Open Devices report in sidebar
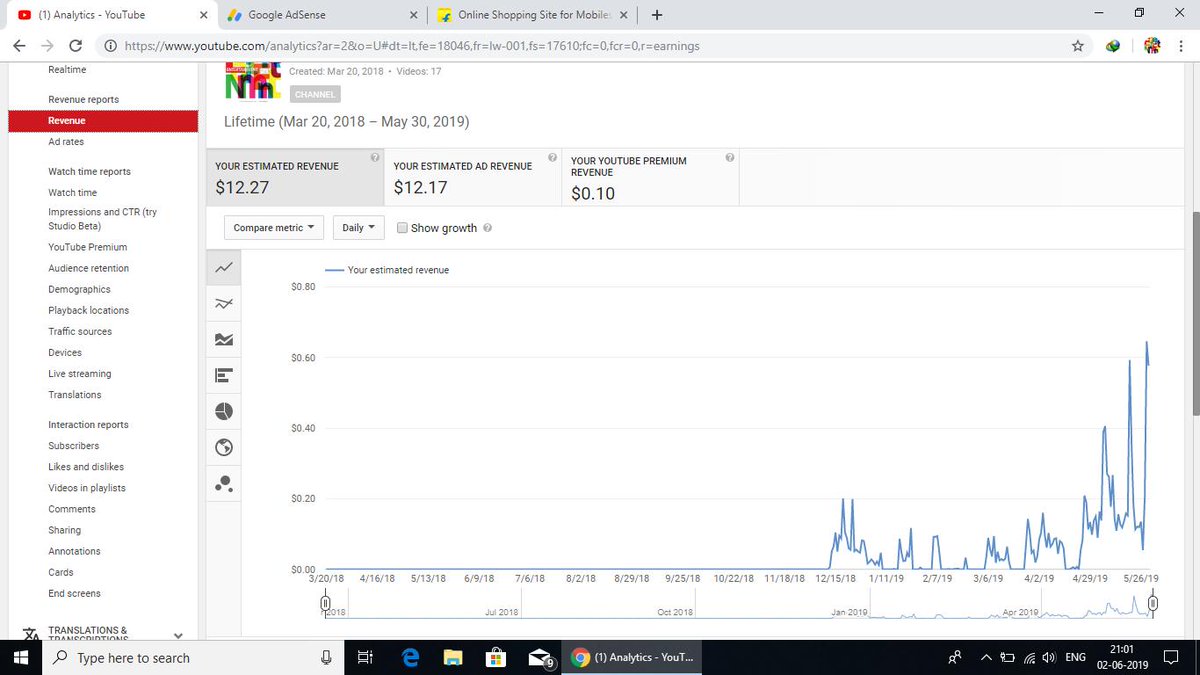 [65, 352]
